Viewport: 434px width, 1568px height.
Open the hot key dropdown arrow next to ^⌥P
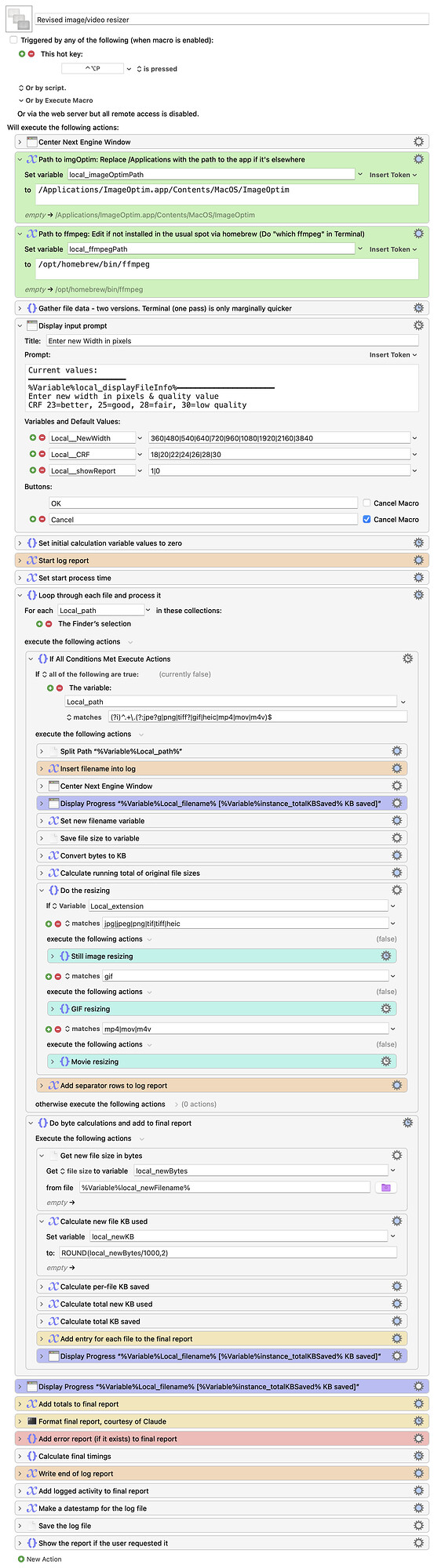click(x=129, y=69)
